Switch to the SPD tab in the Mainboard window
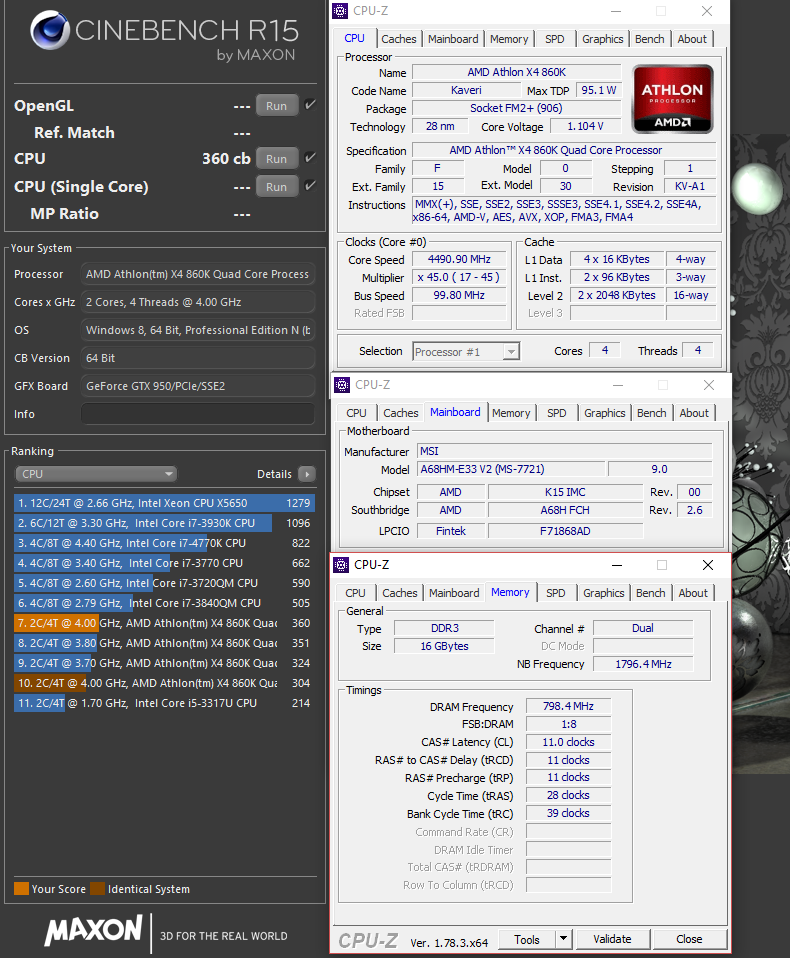The image size is (790, 958). tap(557, 413)
